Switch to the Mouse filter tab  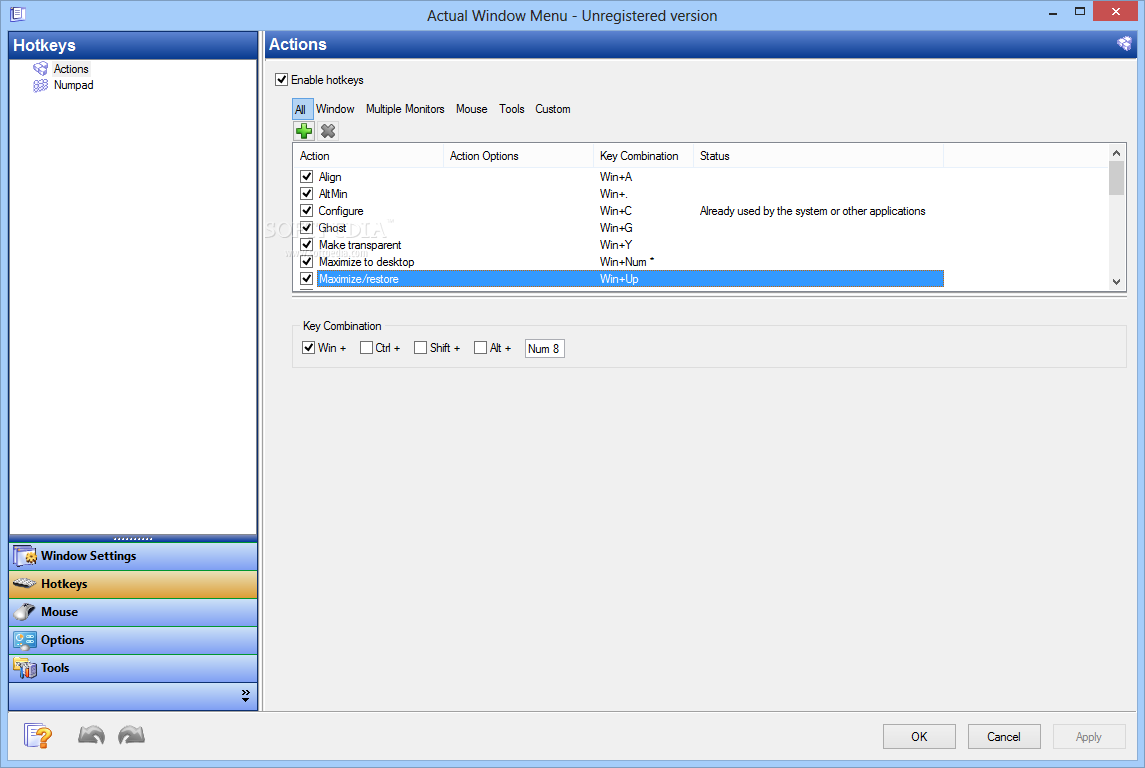472,109
